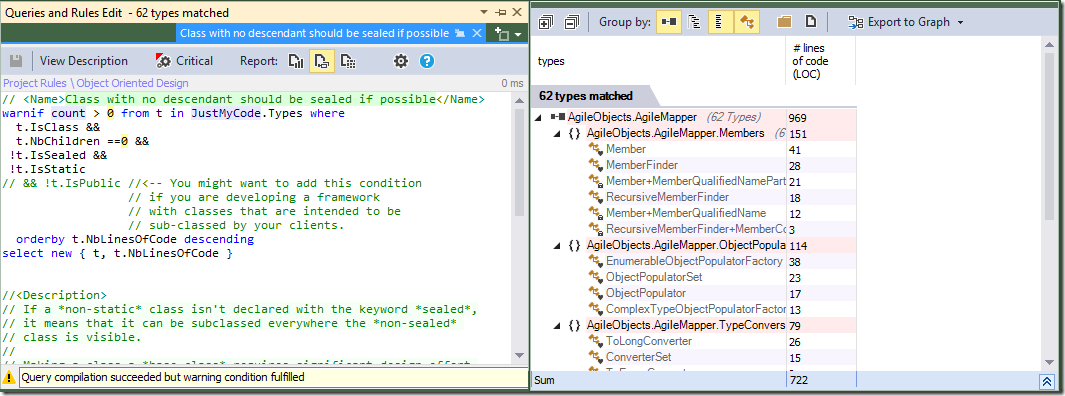Click the Save query disk icon
This screenshot has width=1065, height=396.
[16, 61]
